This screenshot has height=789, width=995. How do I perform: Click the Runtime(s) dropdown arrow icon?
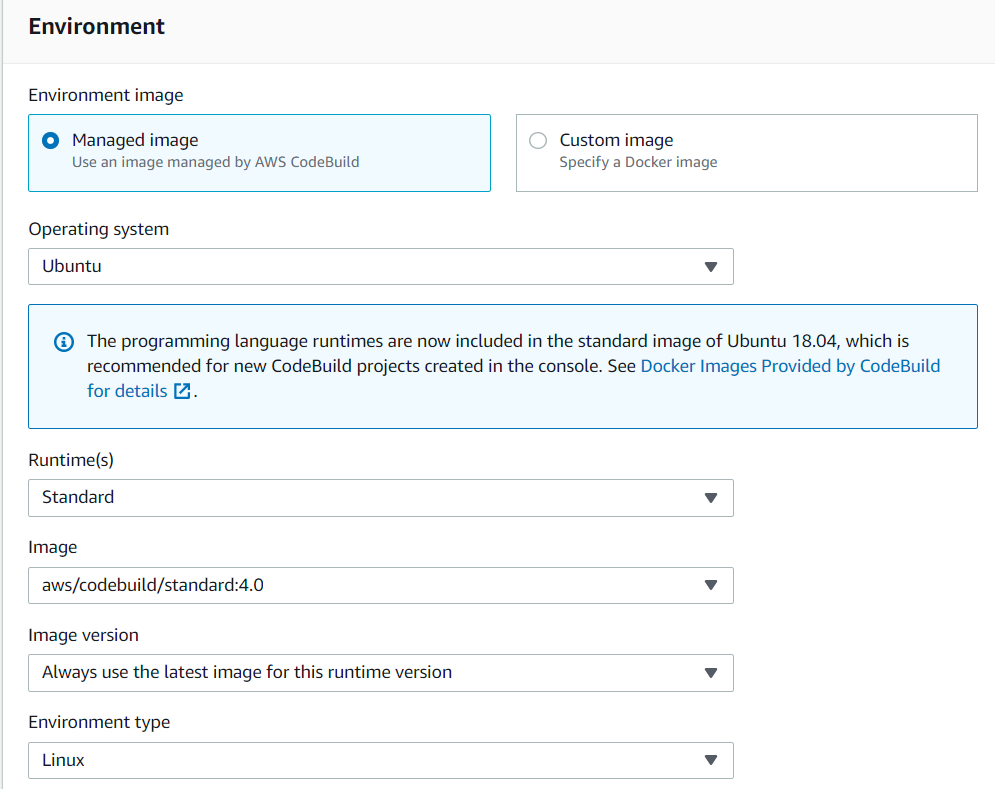click(711, 498)
